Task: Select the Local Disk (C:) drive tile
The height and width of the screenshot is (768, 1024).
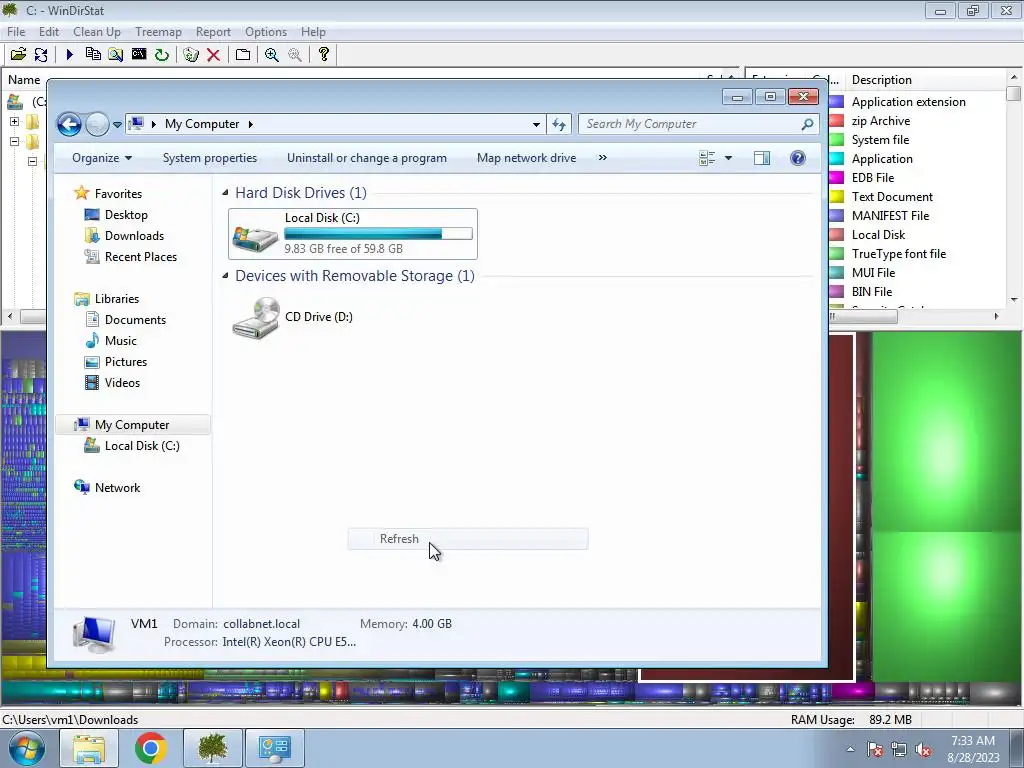Action: (353, 234)
